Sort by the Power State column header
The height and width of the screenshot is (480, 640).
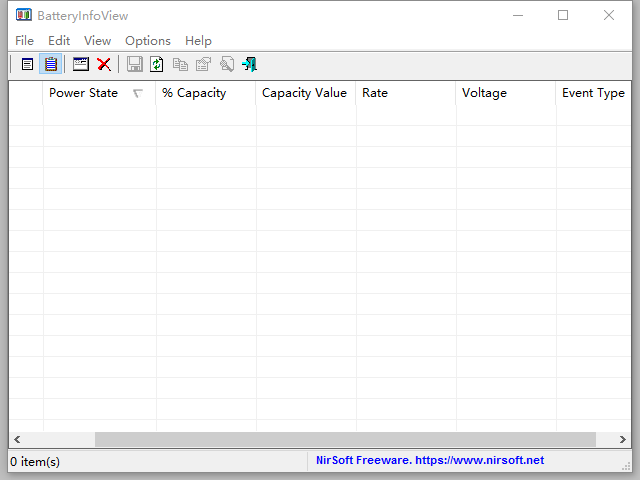click(83, 93)
